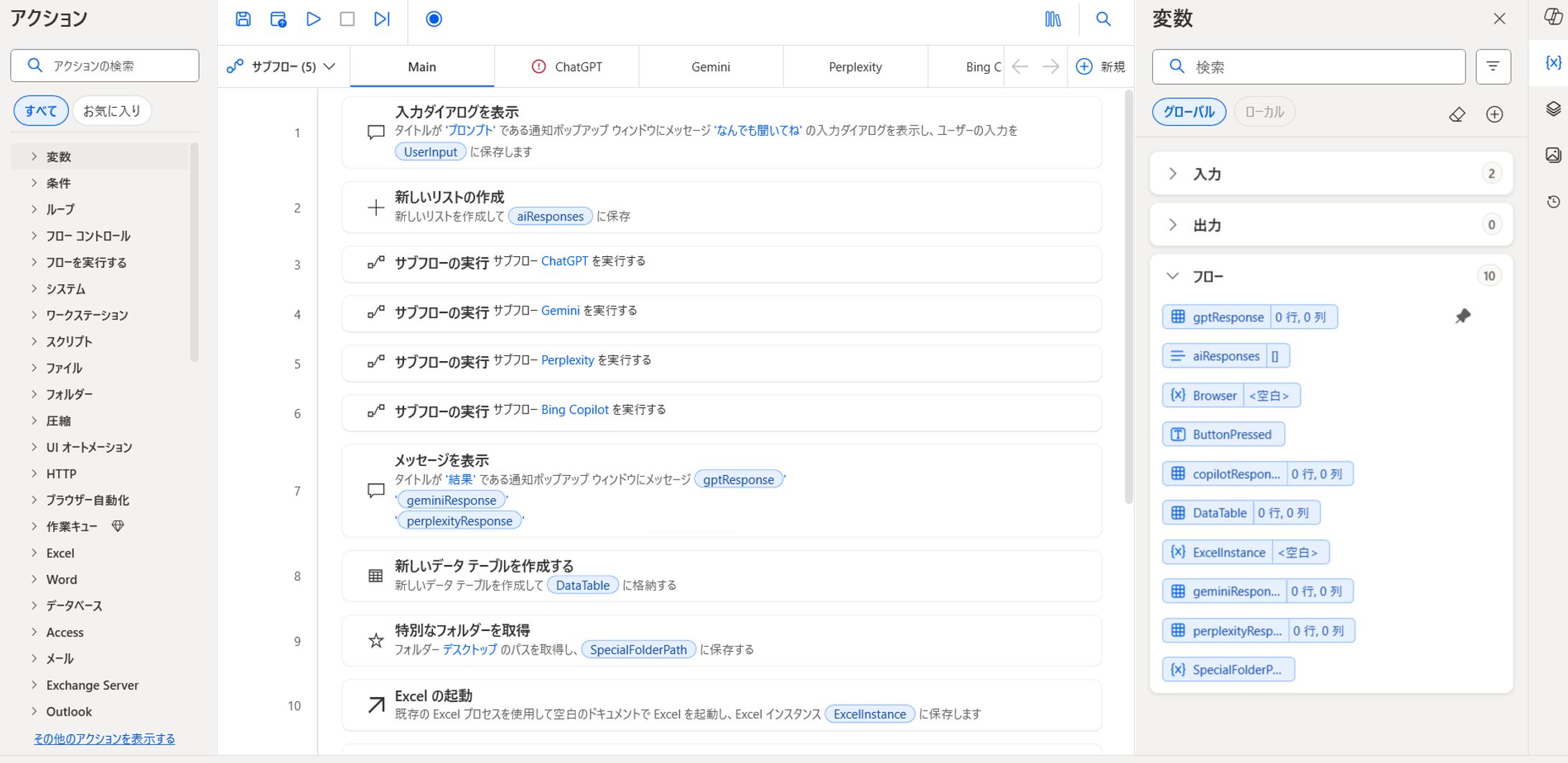Open その他のアクションを表示する link
Viewport: 1568px width, 763px height.
point(104,739)
